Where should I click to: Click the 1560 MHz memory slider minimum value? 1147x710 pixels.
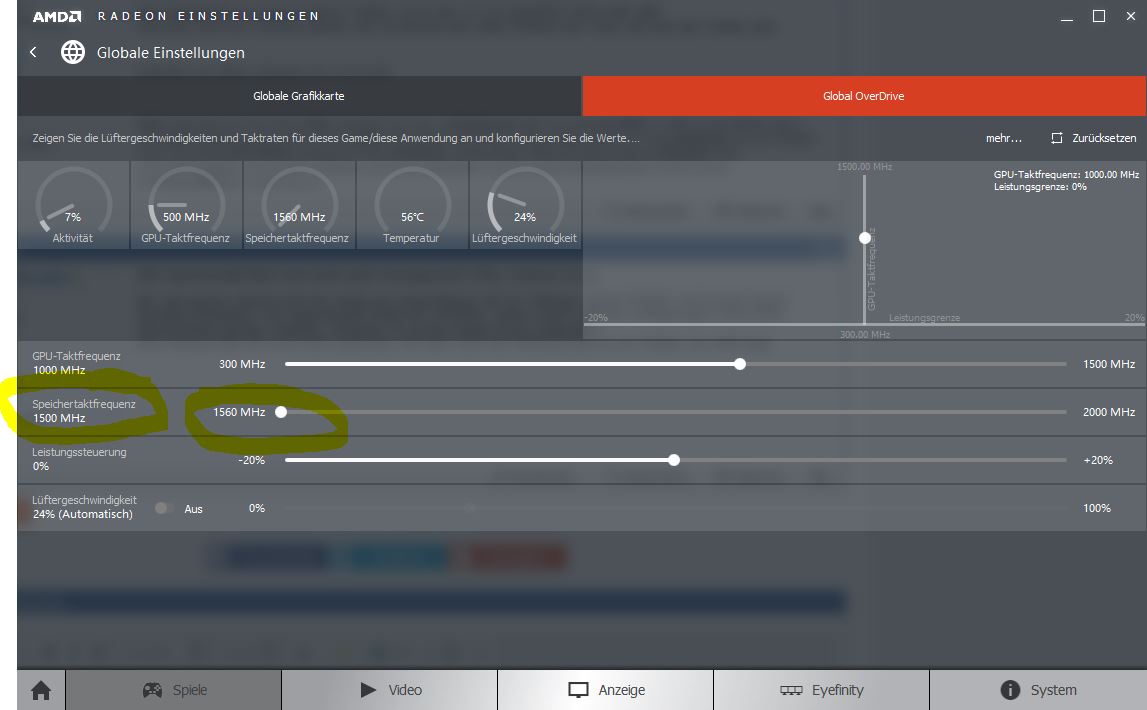click(x=239, y=412)
